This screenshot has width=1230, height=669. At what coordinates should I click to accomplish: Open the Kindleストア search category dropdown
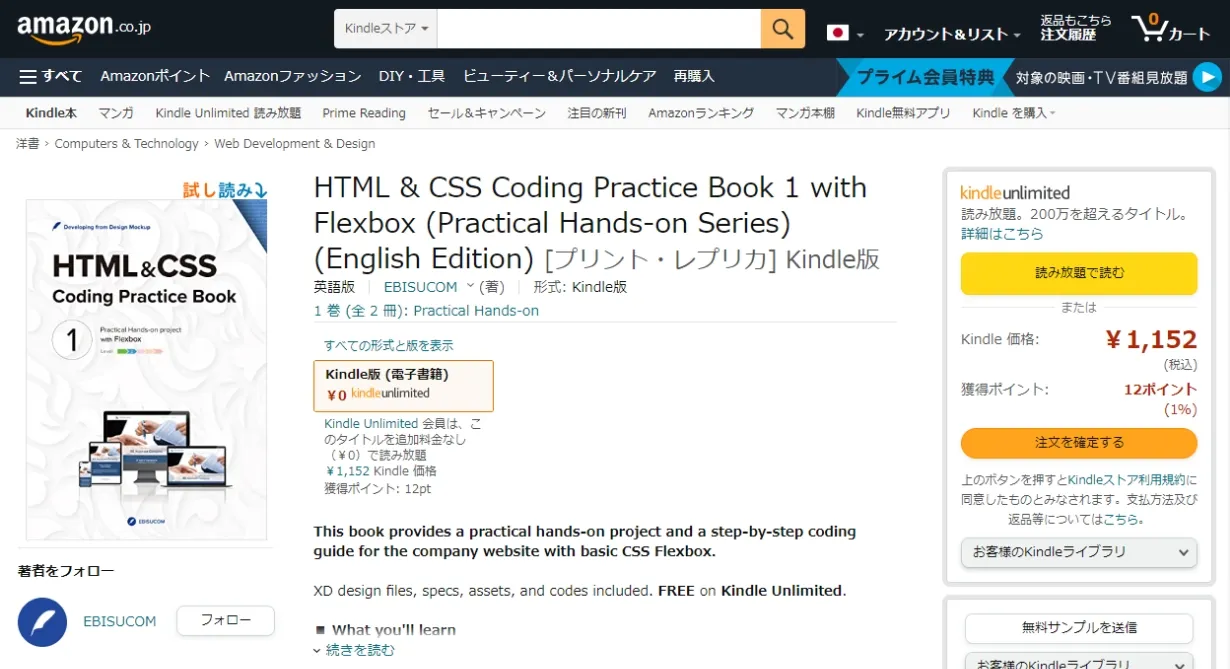click(386, 29)
